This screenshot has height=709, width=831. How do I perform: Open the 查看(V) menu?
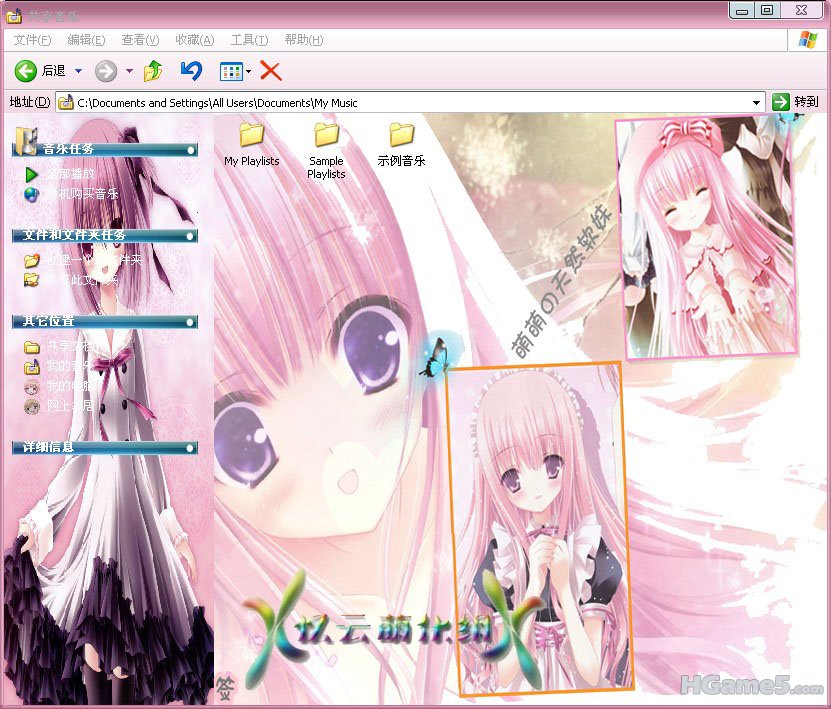tap(140, 40)
